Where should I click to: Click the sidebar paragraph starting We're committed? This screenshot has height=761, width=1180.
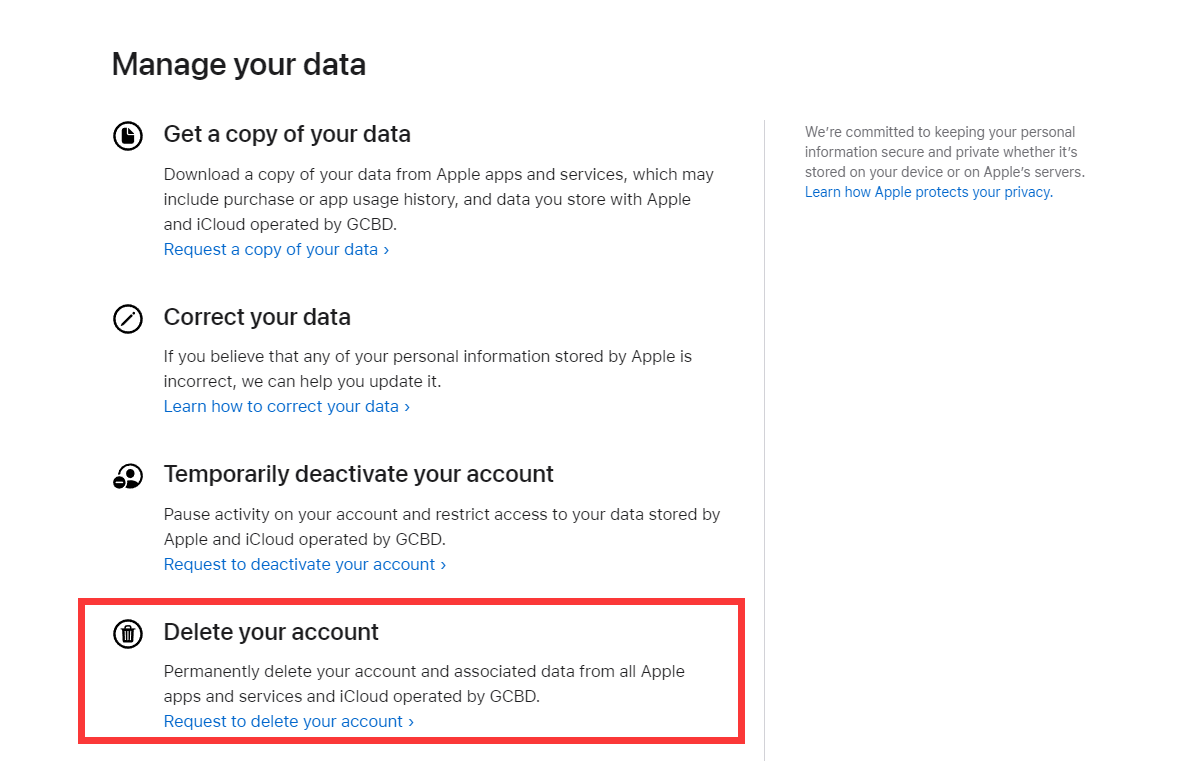[943, 152]
